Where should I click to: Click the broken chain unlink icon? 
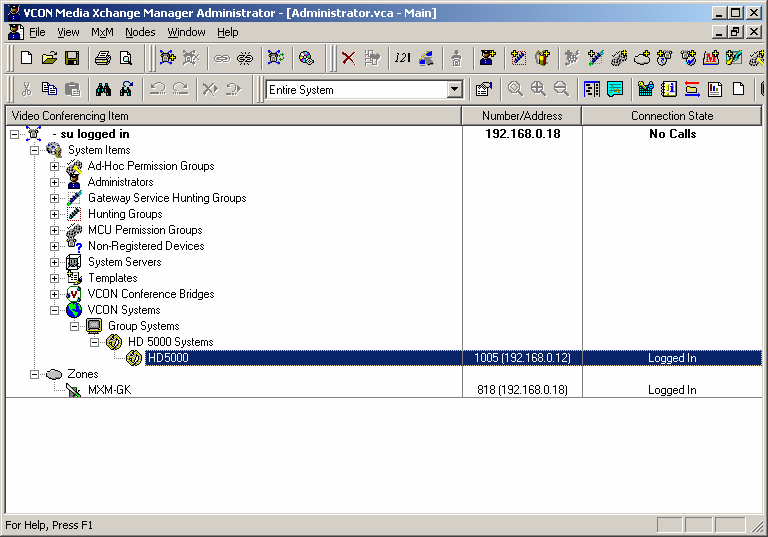245,59
